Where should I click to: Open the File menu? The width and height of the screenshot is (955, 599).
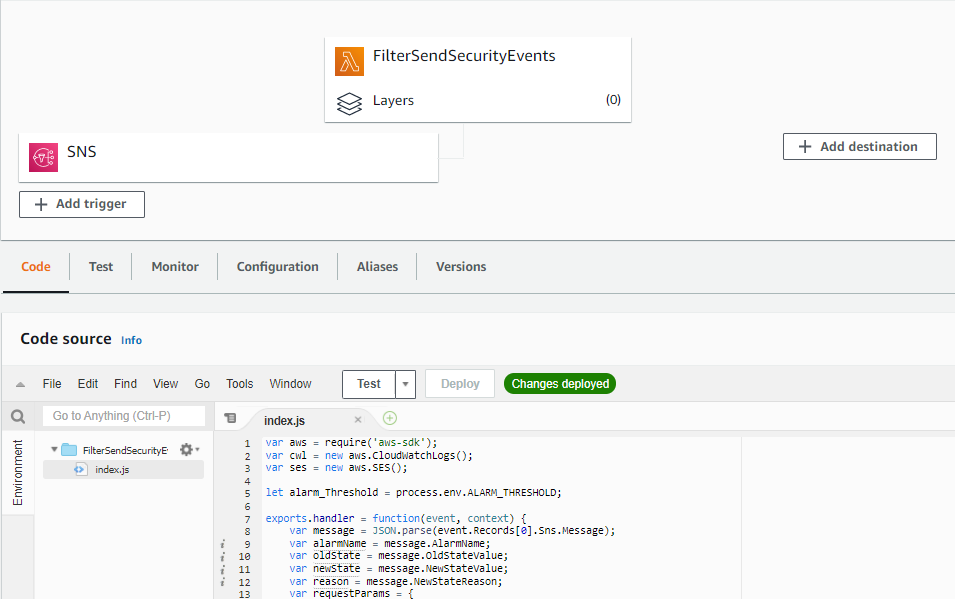click(x=51, y=383)
